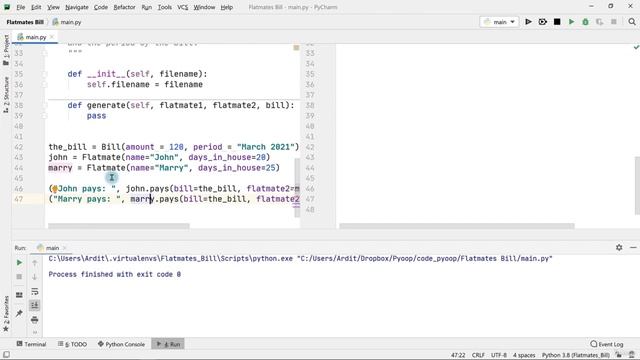This screenshot has height=360, width=640.
Task: Open the Event Log
Action: 607,344
